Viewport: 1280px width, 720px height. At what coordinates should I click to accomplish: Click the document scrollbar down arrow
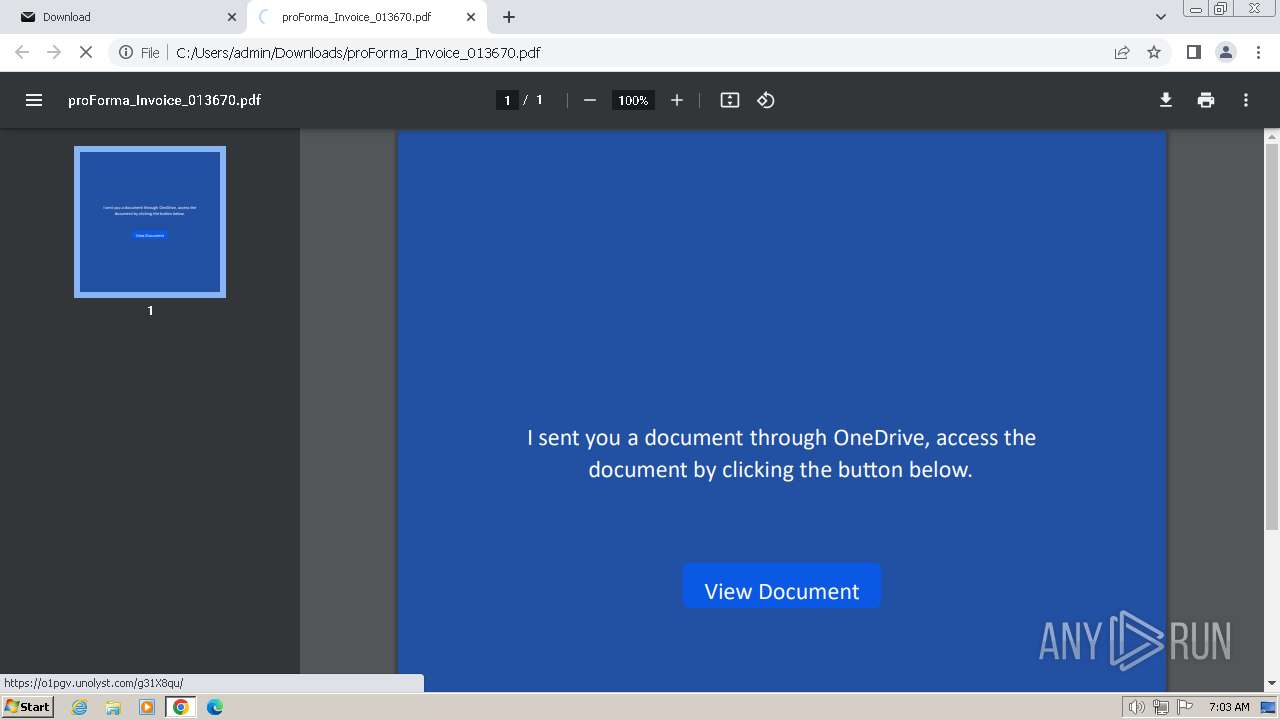click(1272, 684)
